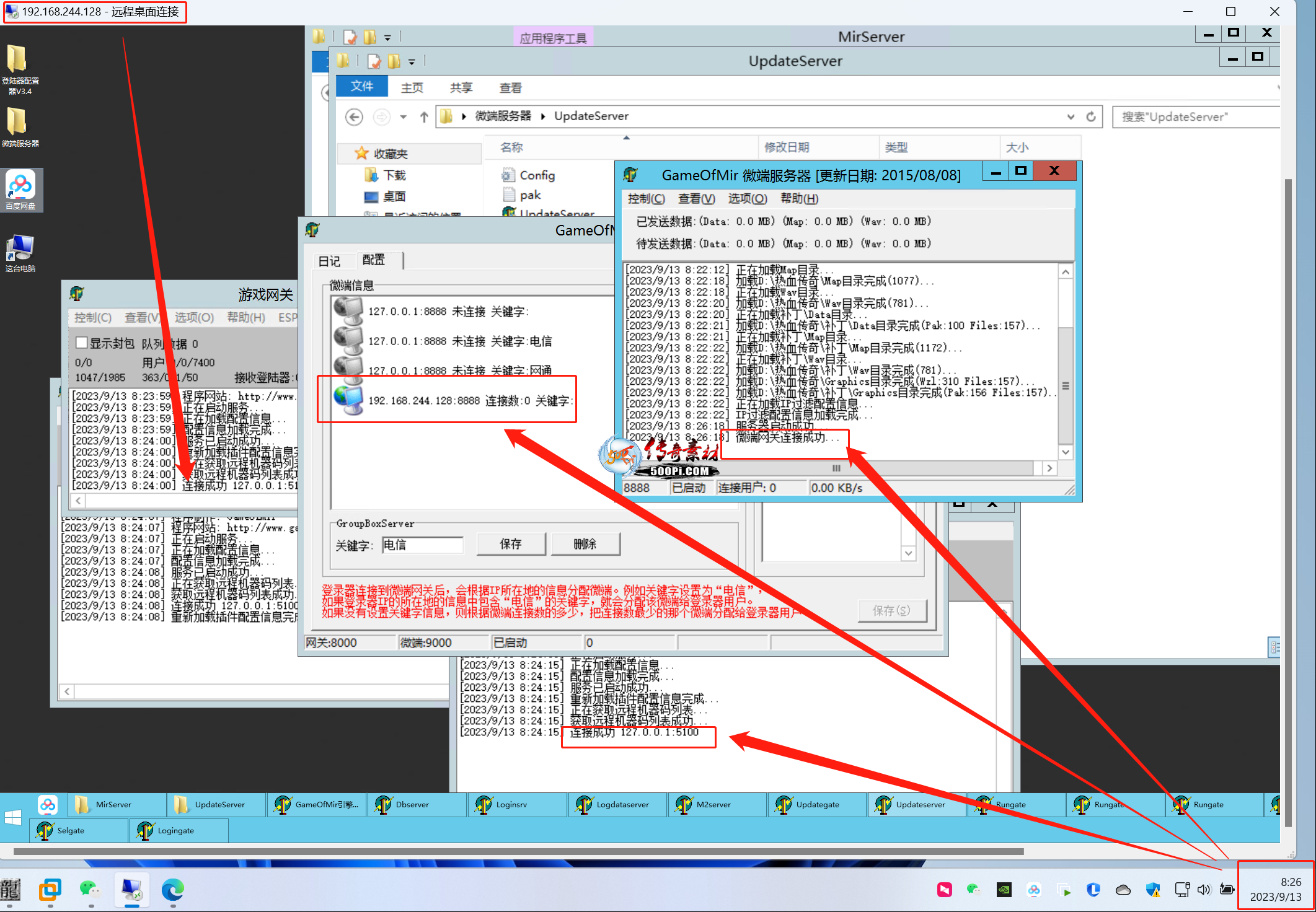This screenshot has height=912, width=1316.
Task: Click the remote Windows Start button
Action: pos(13,818)
